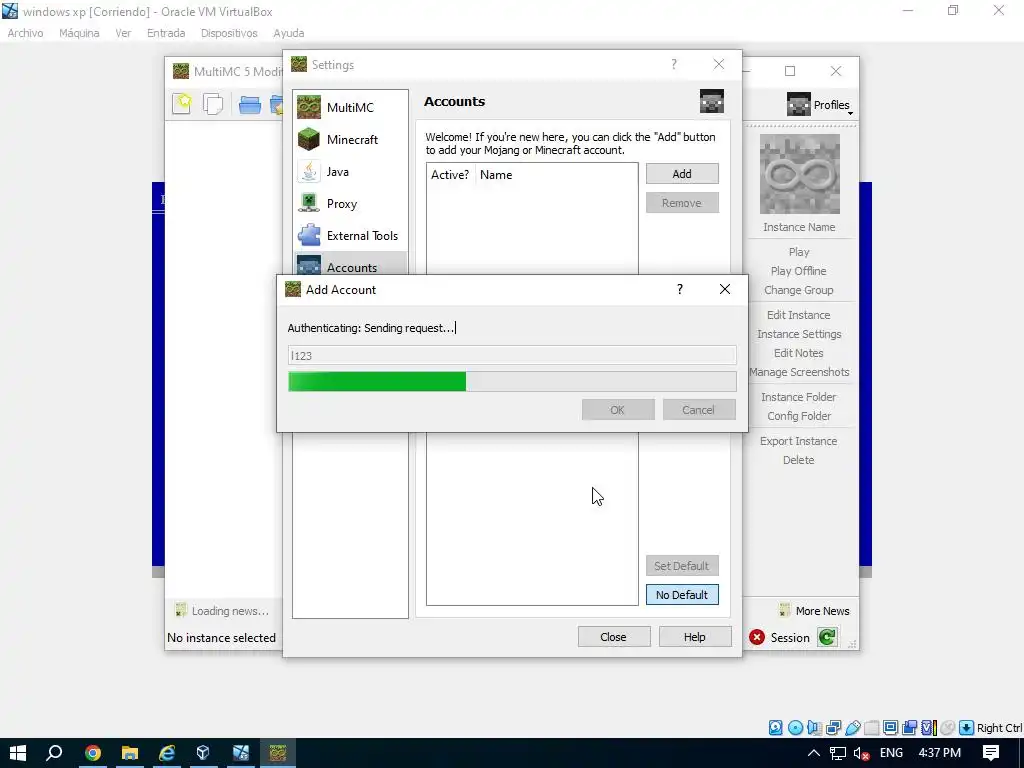1024x768 pixels.
Task: Click the authentication progress bar
Action: click(513, 381)
